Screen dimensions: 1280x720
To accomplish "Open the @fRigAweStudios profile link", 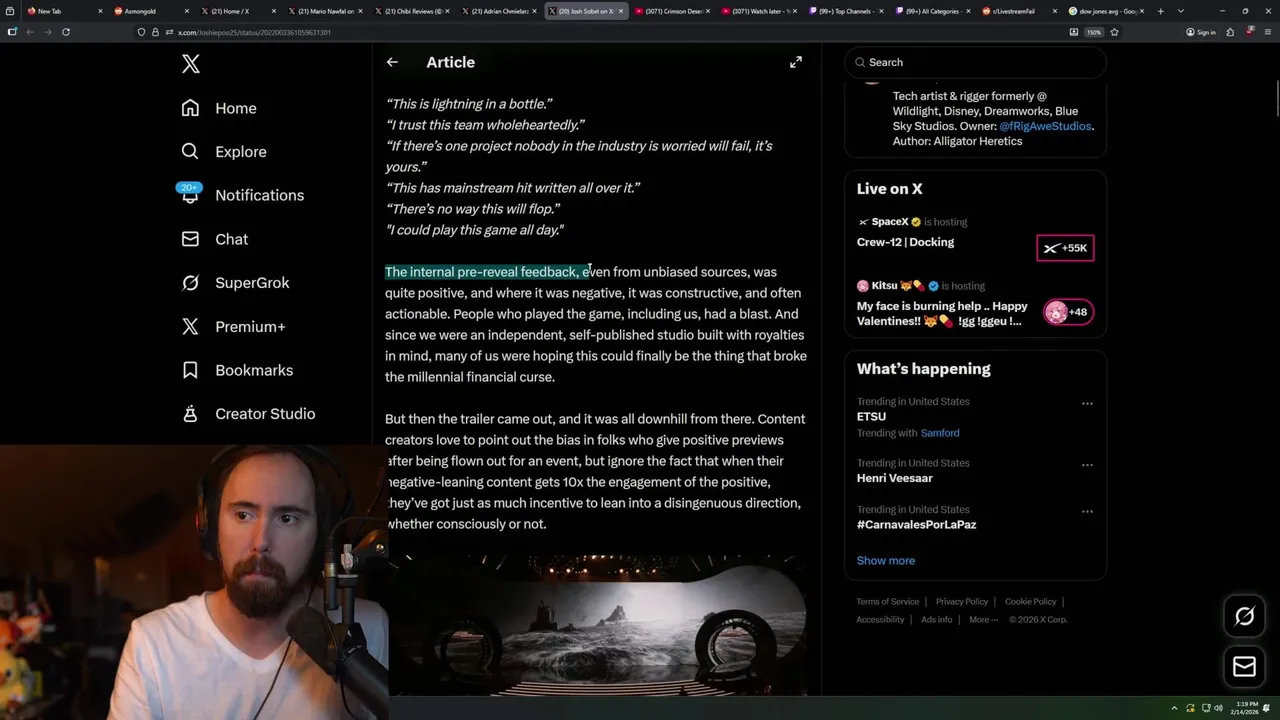I will coord(1045,126).
